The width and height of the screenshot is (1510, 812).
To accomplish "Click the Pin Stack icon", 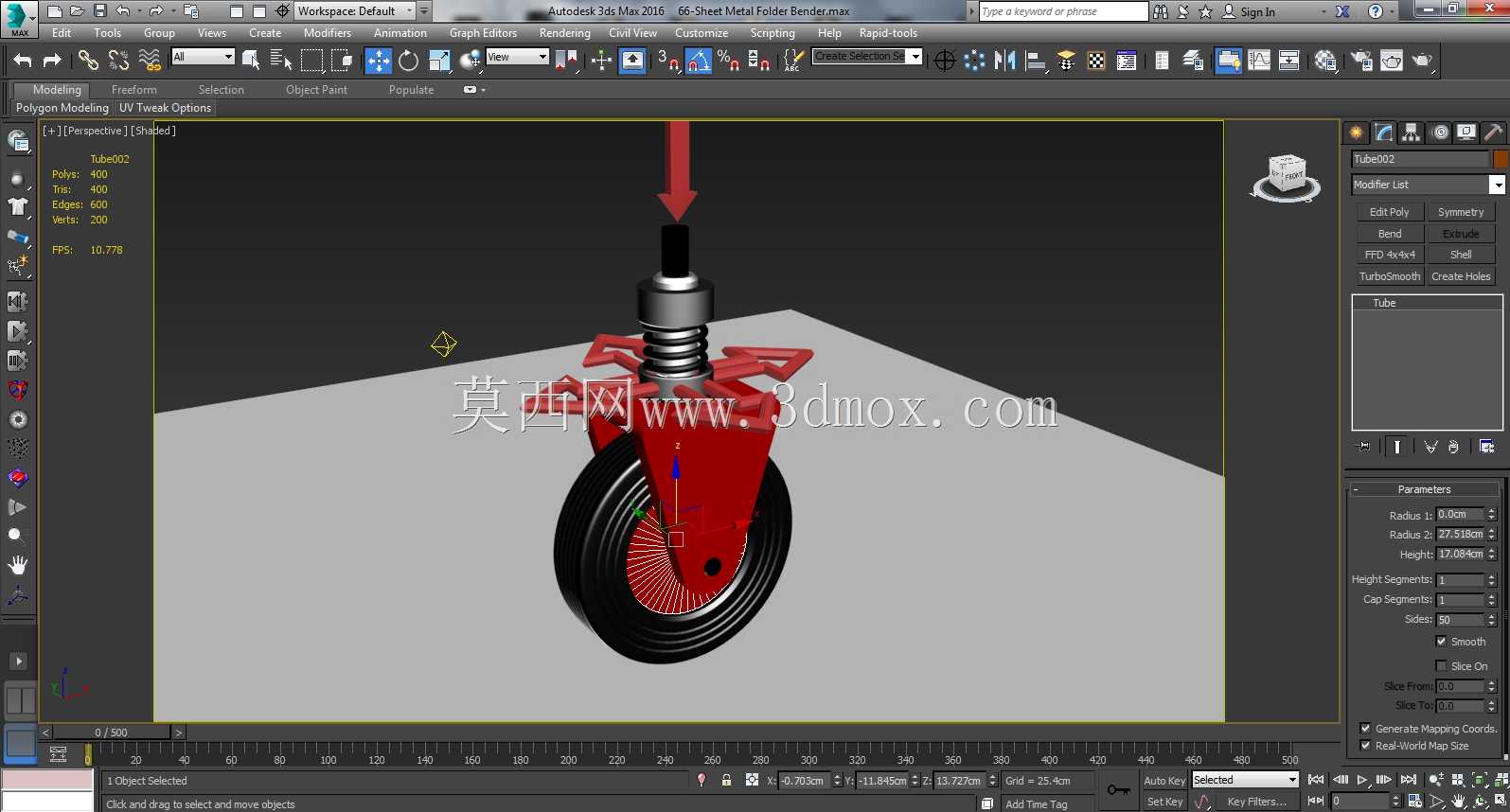I will coord(1363,446).
